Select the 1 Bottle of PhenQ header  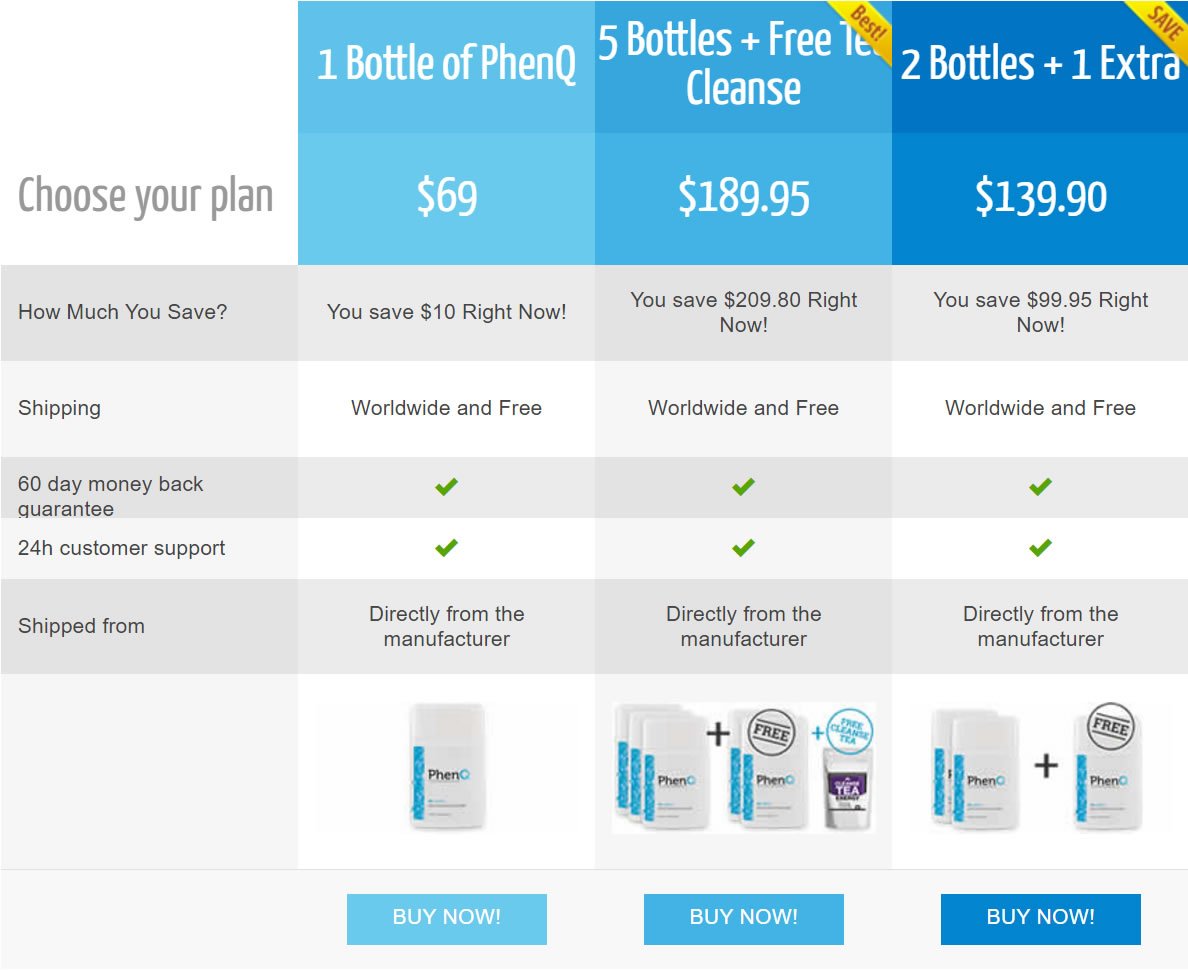(x=446, y=67)
